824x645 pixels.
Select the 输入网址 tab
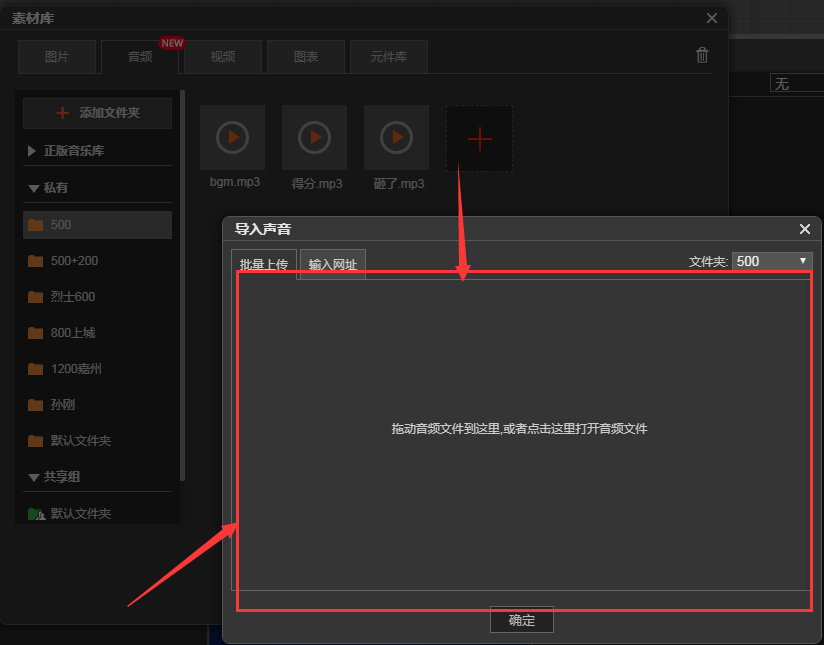coord(333,264)
